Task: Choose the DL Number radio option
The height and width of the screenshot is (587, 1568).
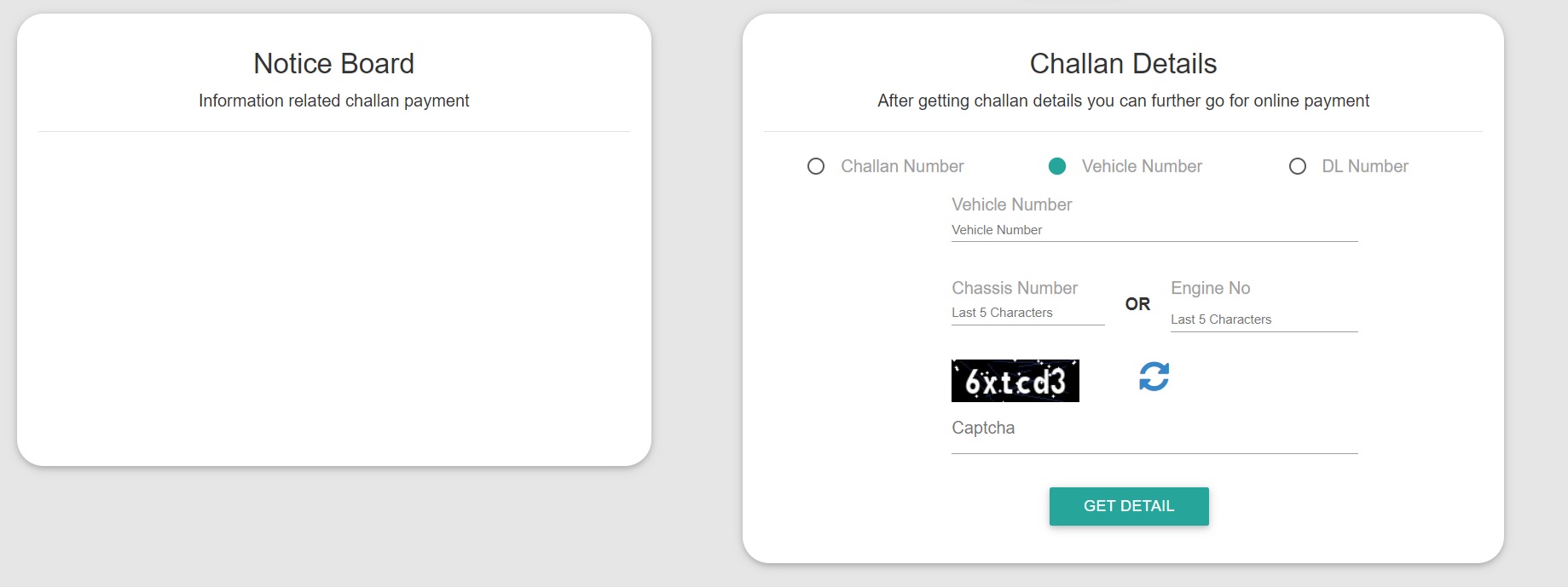Action: [1298, 166]
